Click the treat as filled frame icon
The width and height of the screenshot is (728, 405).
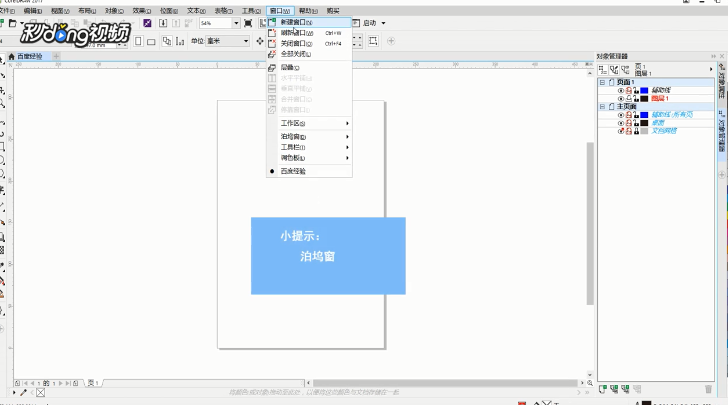click(373, 41)
